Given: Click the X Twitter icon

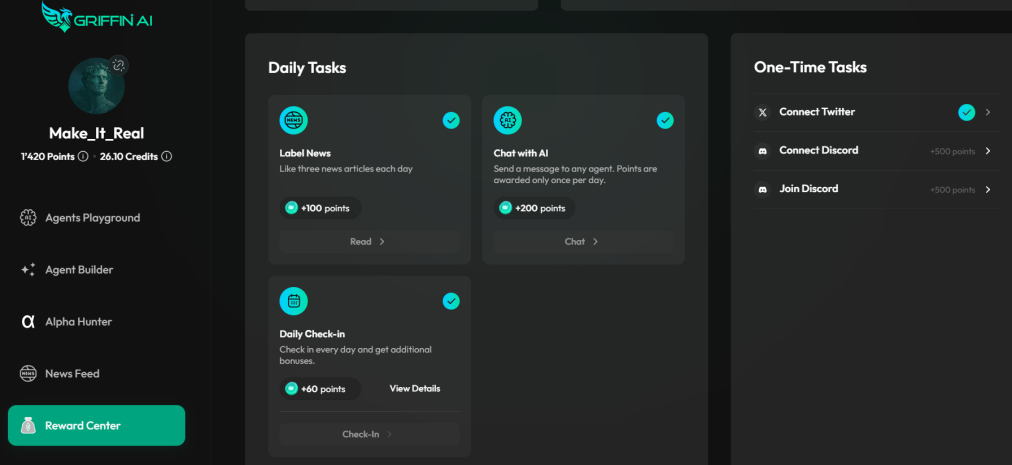Looking at the screenshot, I should click(763, 112).
